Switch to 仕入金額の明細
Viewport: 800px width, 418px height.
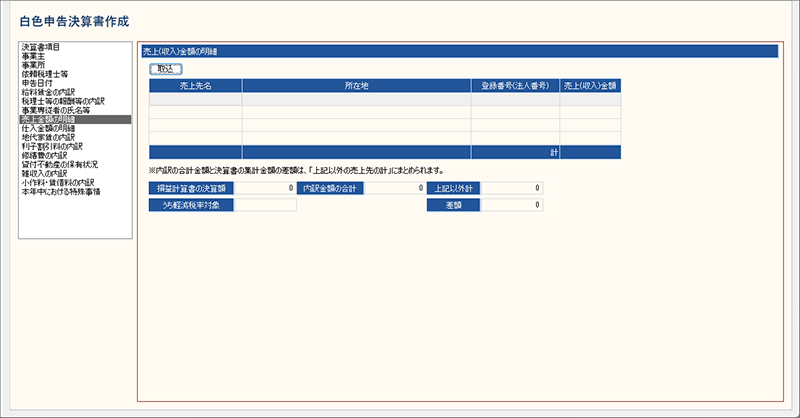pos(50,128)
